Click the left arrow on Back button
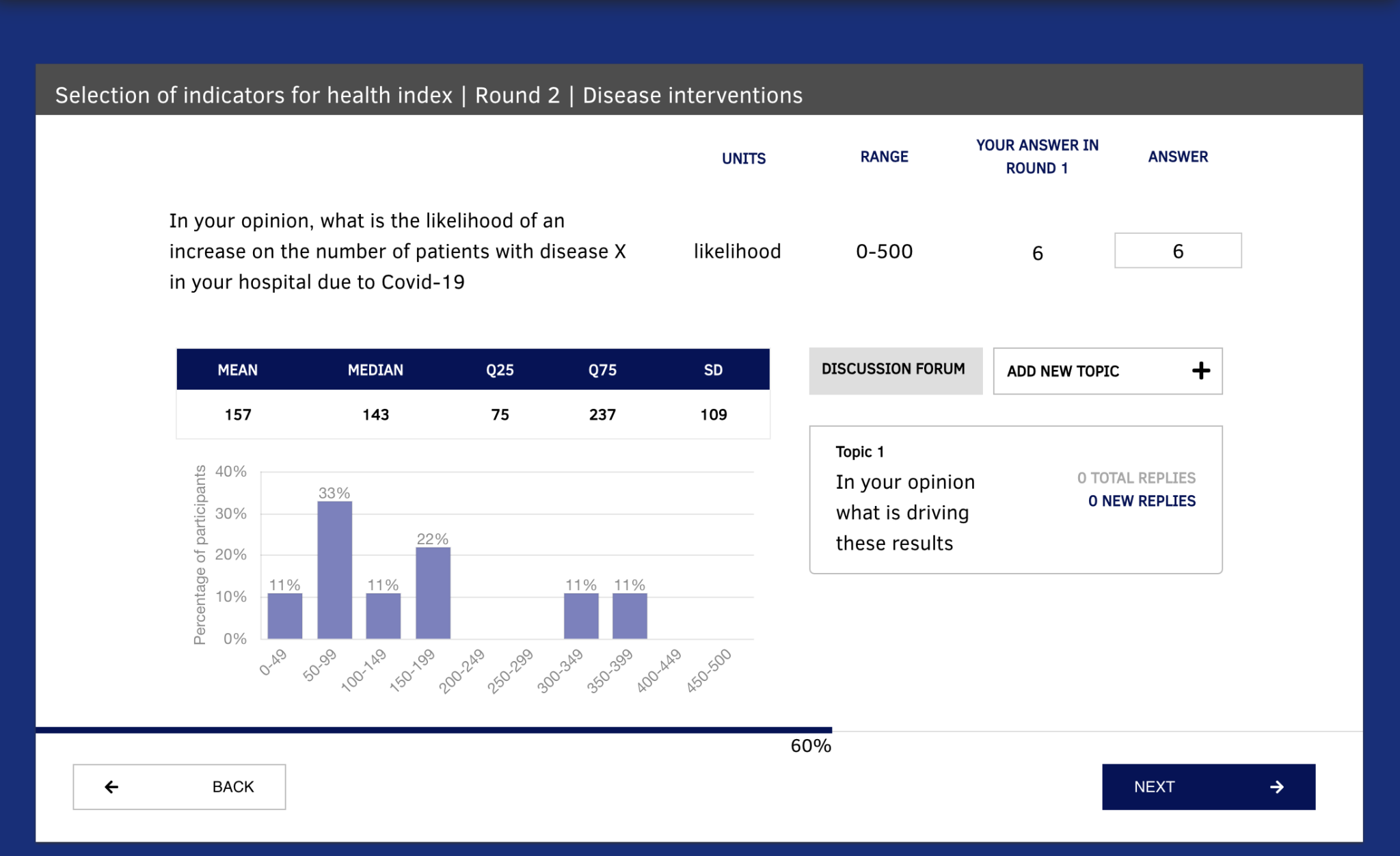The image size is (1400, 856). click(111, 787)
